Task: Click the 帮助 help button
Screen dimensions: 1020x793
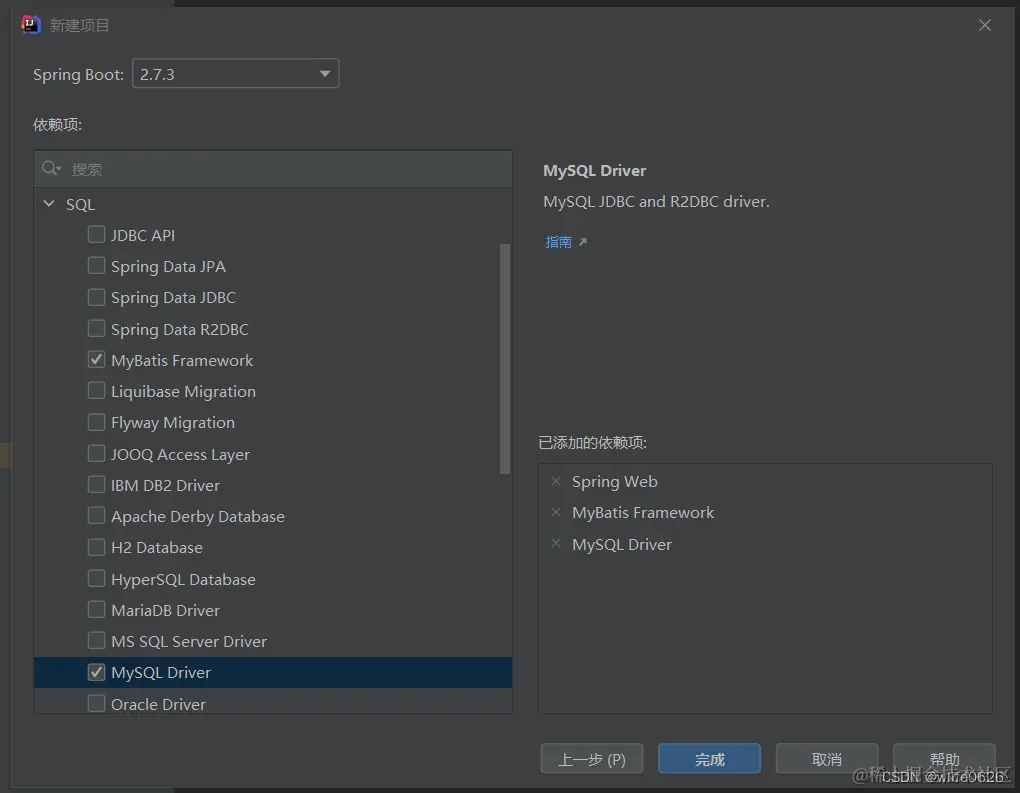Action: (x=944, y=759)
